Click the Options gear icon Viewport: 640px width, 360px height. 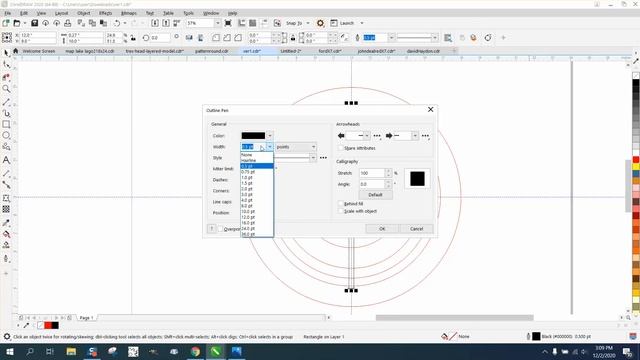[x=320, y=23]
